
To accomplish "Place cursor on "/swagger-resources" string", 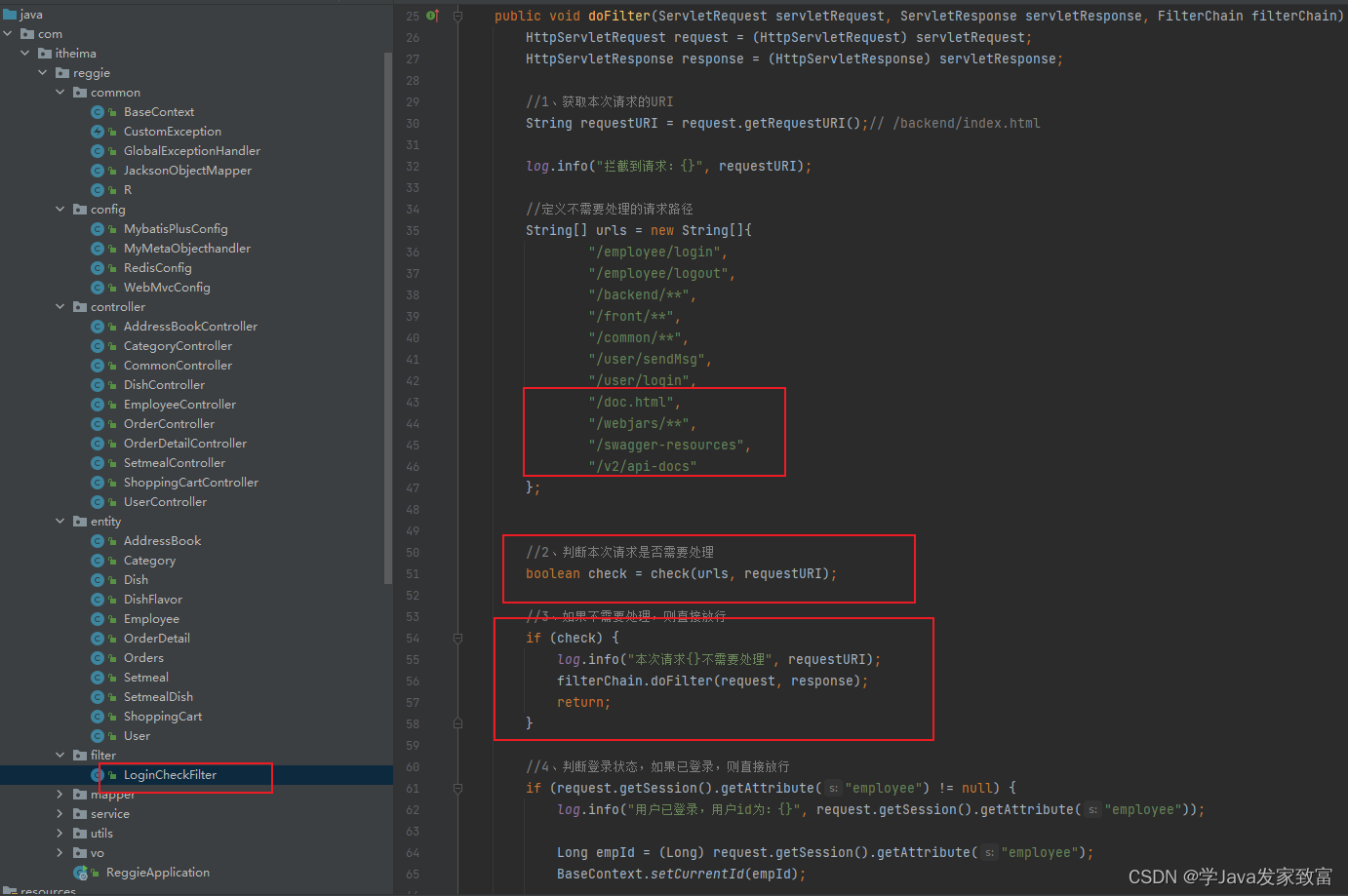I will tap(667, 446).
